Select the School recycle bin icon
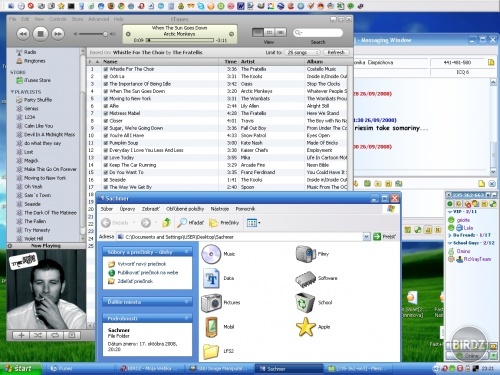This screenshot has width=500, height=375. point(305,303)
